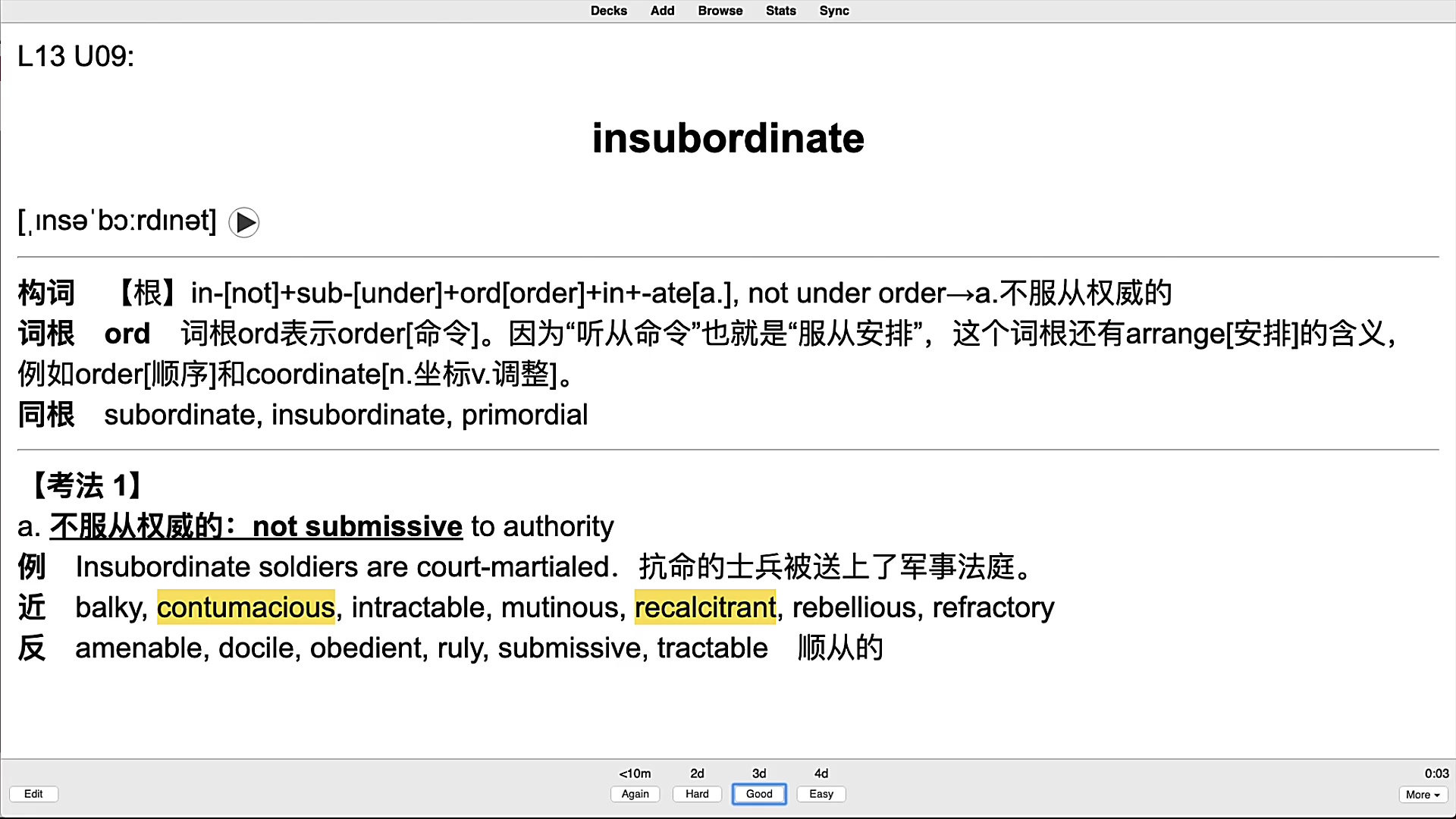This screenshot has width=1456, height=819.
Task: Click the bold root word ord
Action: tap(127, 334)
